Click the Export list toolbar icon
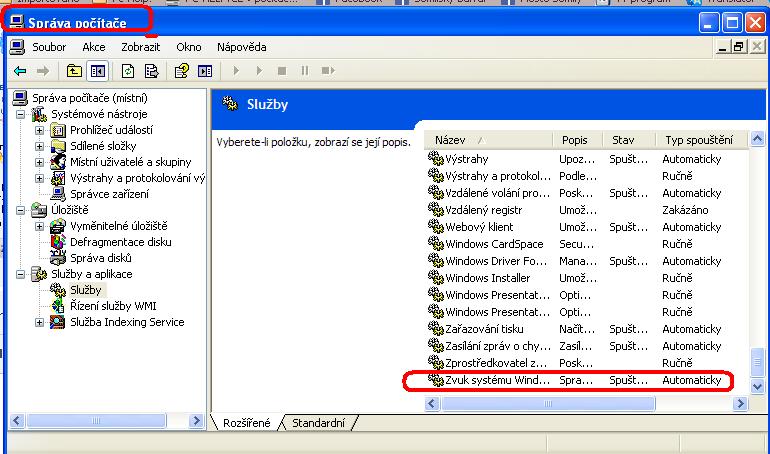770x454 pixels. pos(151,71)
